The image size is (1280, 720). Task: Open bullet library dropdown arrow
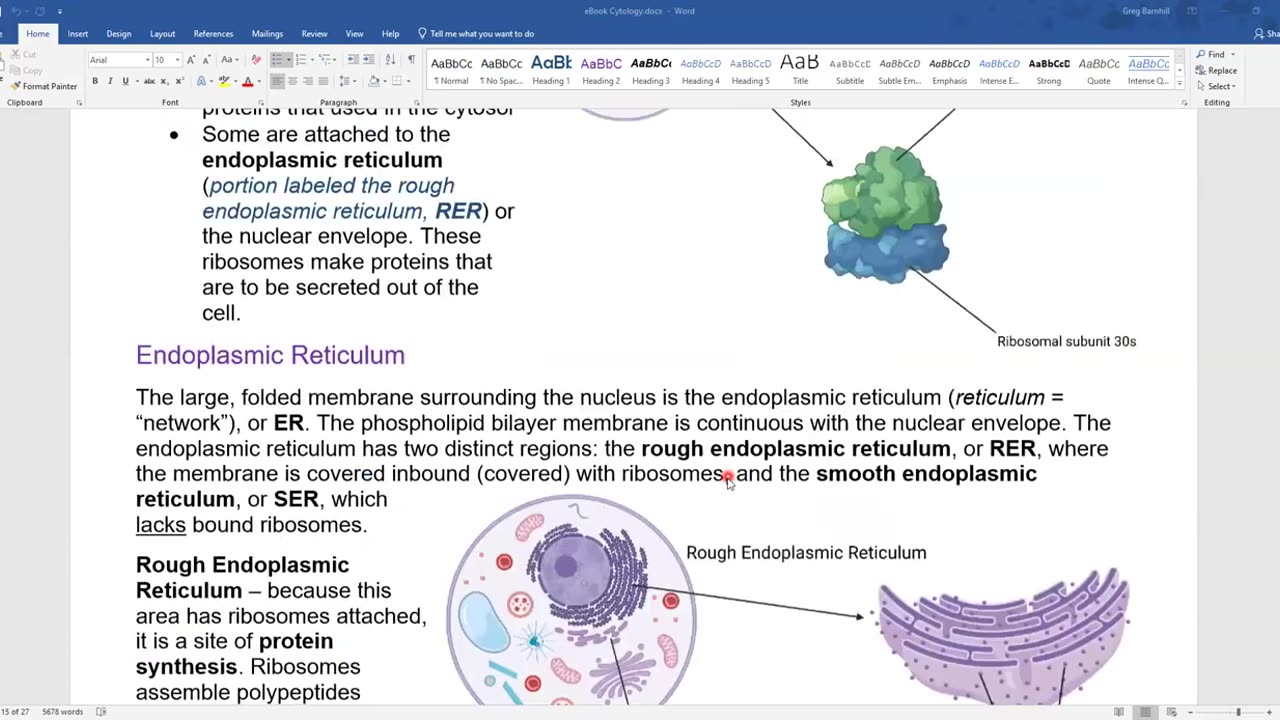pyautogui.click(x=289, y=60)
